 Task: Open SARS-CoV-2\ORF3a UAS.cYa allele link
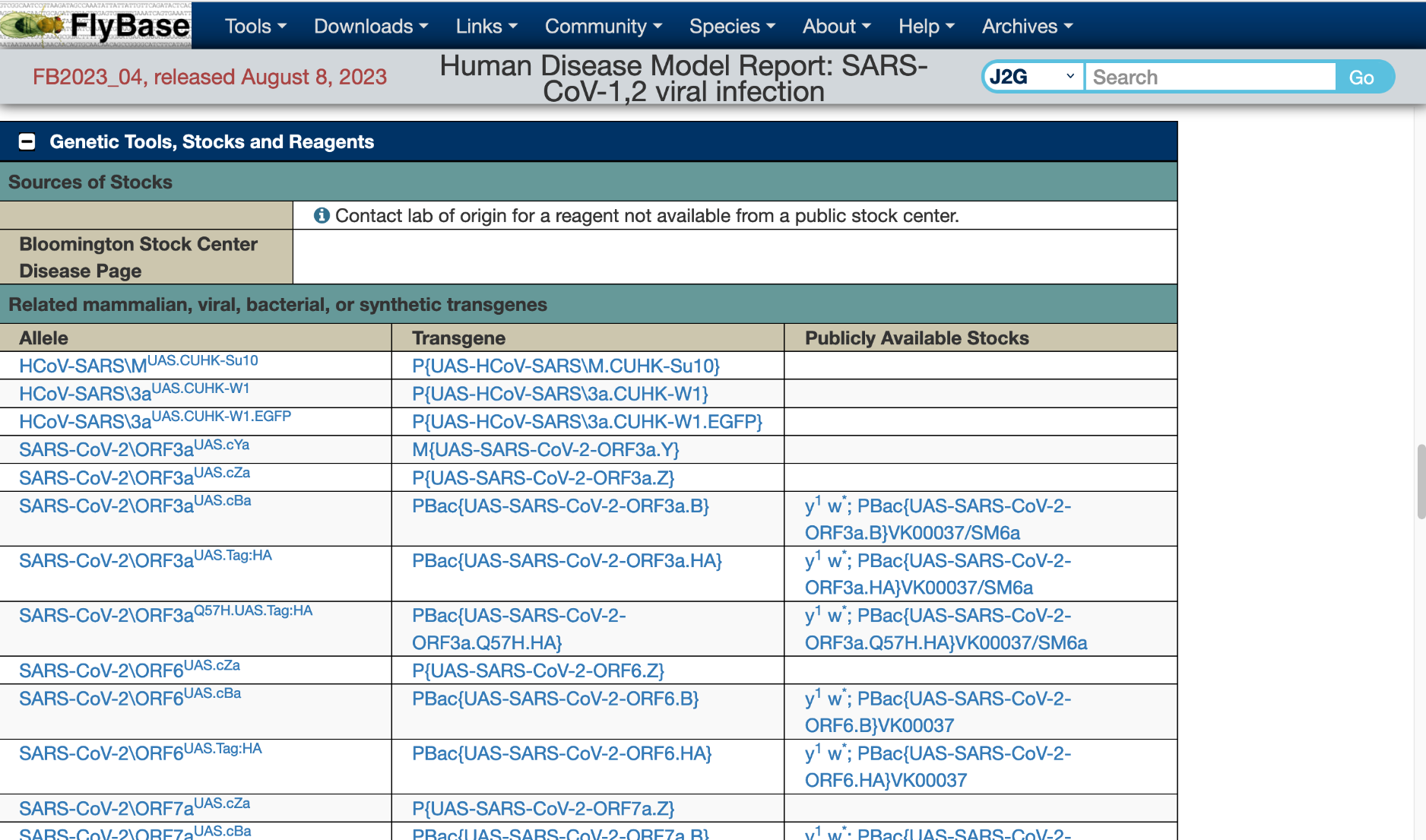point(134,449)
